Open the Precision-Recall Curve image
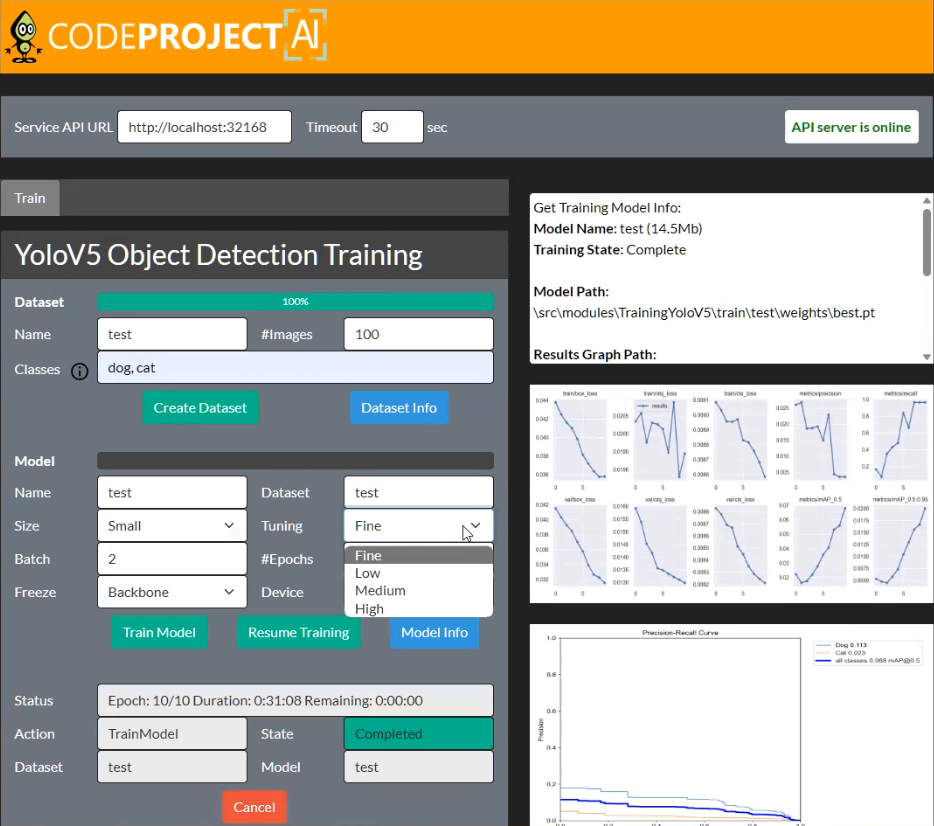Viewport: 934px width, 826px height. coord(731,725)
